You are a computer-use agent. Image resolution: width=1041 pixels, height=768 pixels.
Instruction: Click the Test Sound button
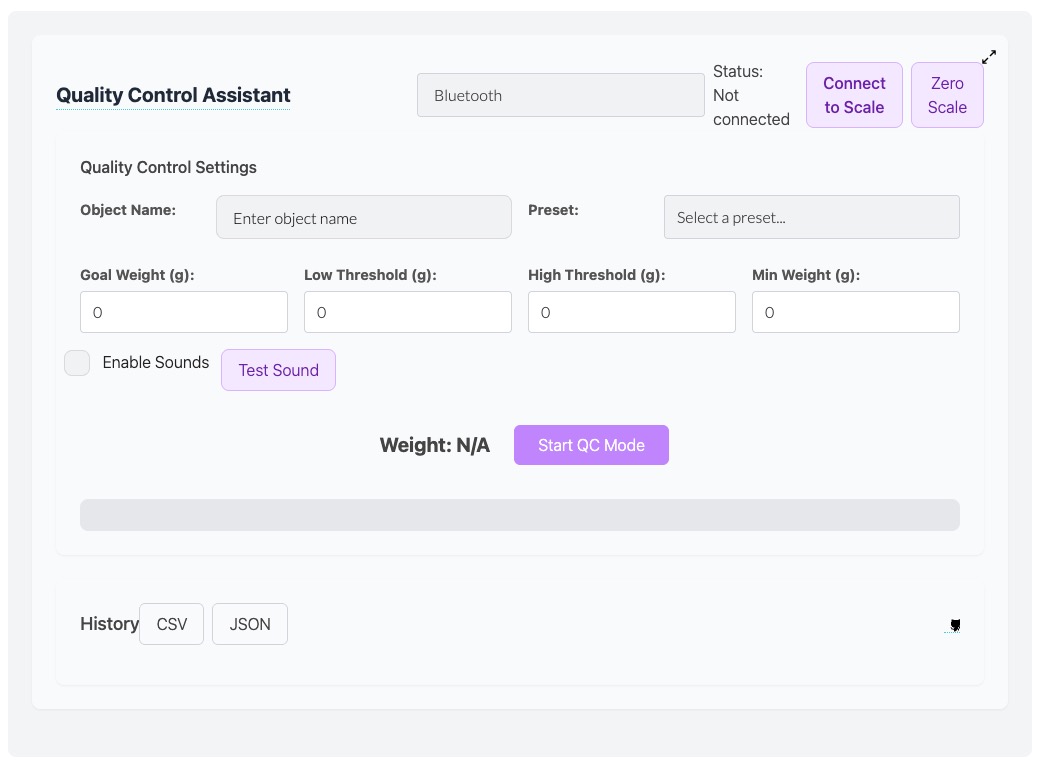[278, 370]
